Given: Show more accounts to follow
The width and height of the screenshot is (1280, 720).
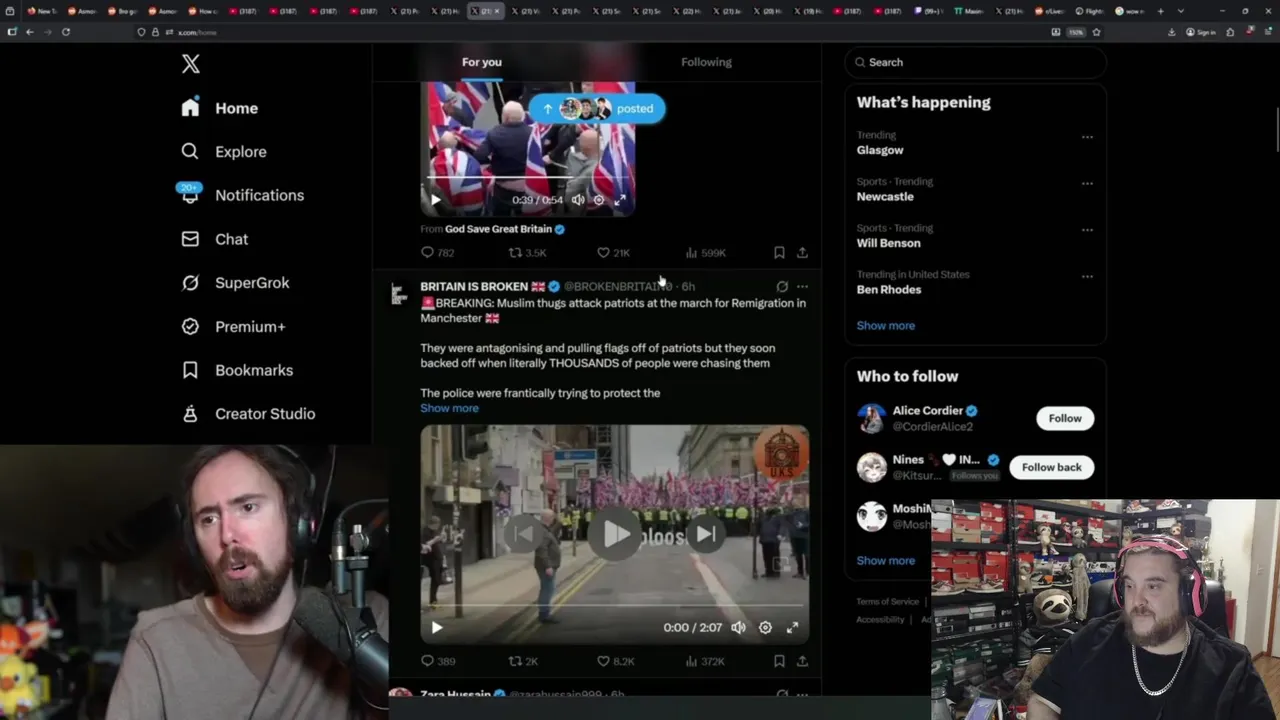Looking at the screenshot, I should (x=885, y=561).
